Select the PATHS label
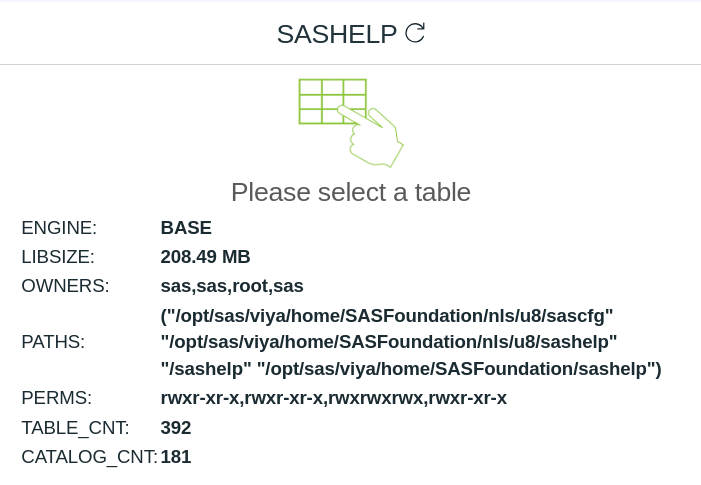701x485 pixels. point(53,342)
